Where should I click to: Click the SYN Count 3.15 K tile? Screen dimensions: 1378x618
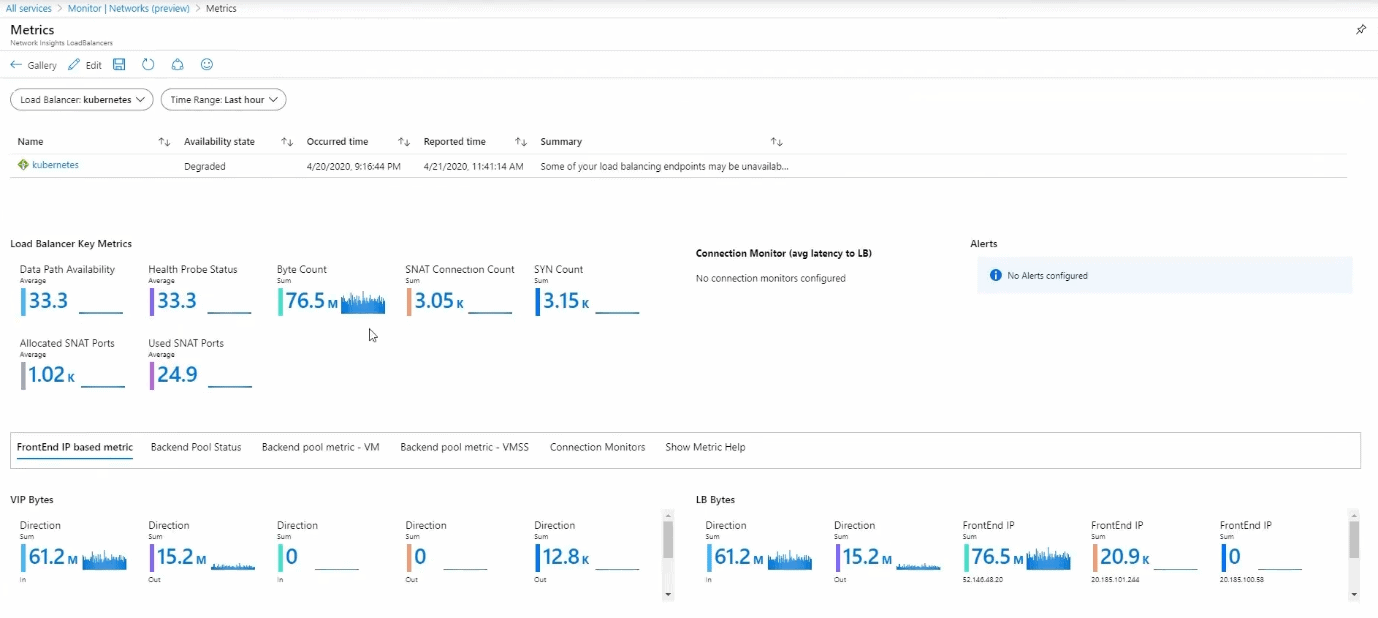[x=587, y=291]
